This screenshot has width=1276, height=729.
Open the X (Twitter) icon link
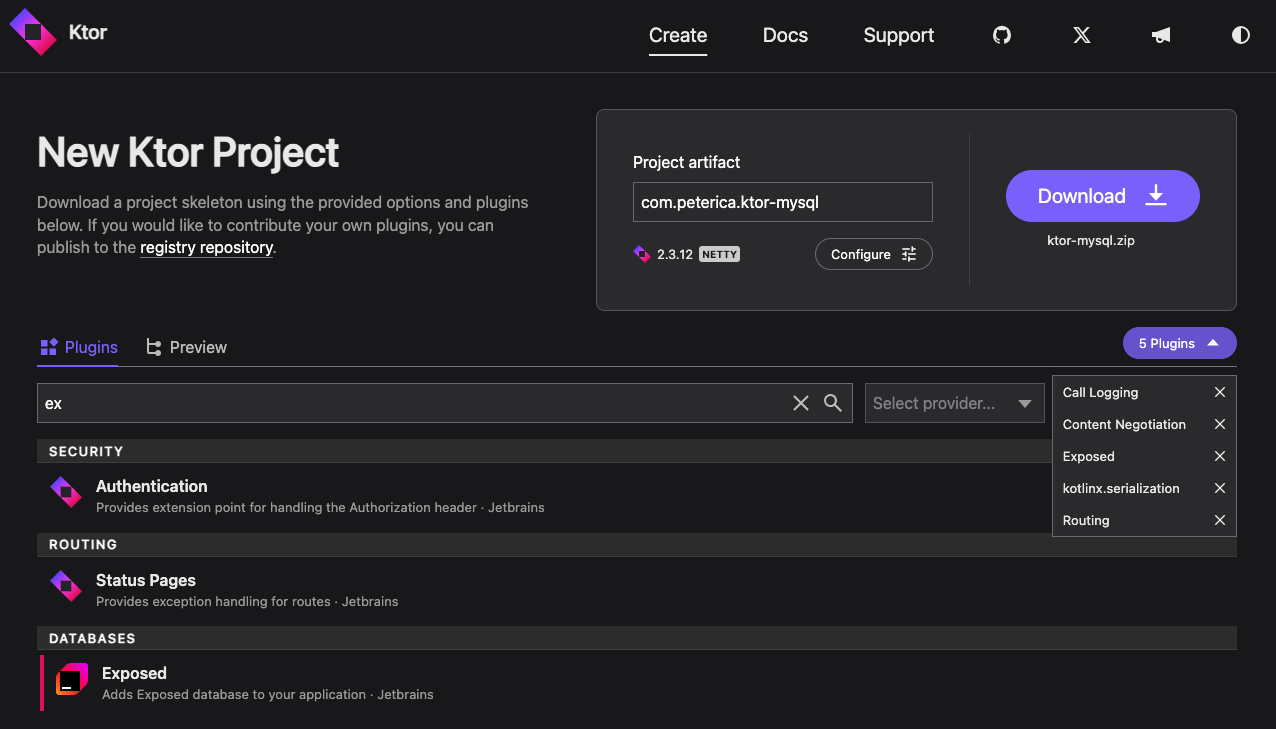1081,35
